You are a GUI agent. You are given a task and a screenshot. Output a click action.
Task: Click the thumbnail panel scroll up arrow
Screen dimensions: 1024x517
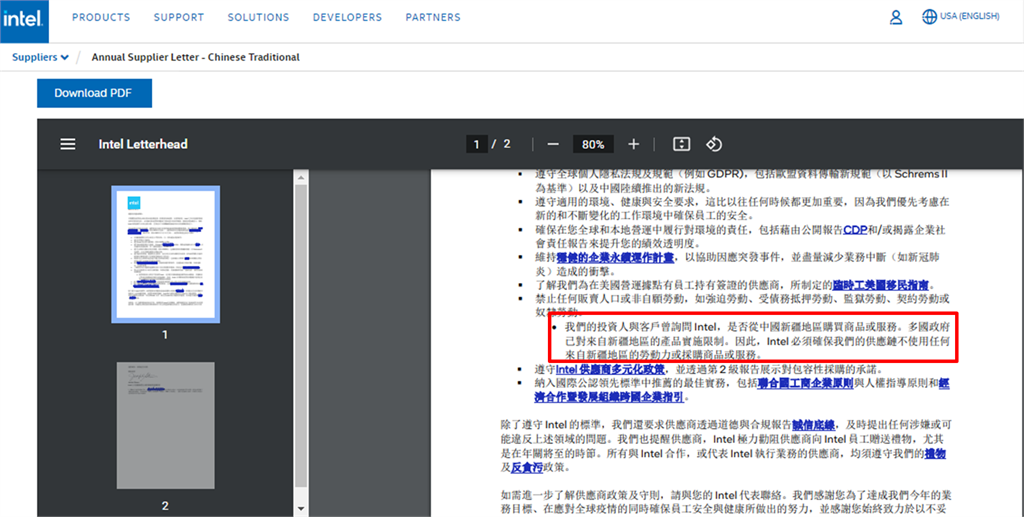tap(301, 177)
